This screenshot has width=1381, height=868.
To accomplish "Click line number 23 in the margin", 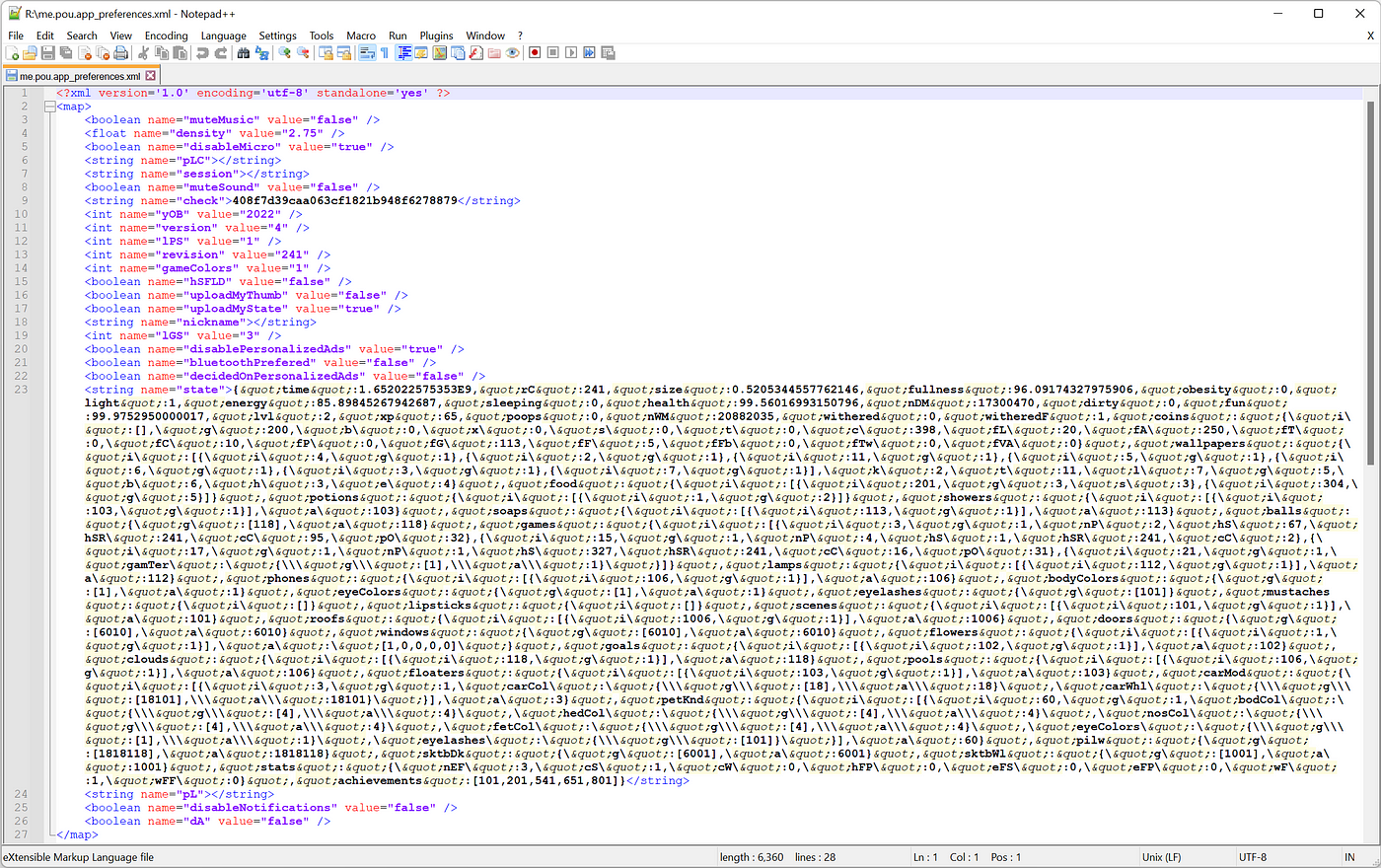I will click(22, 390).
